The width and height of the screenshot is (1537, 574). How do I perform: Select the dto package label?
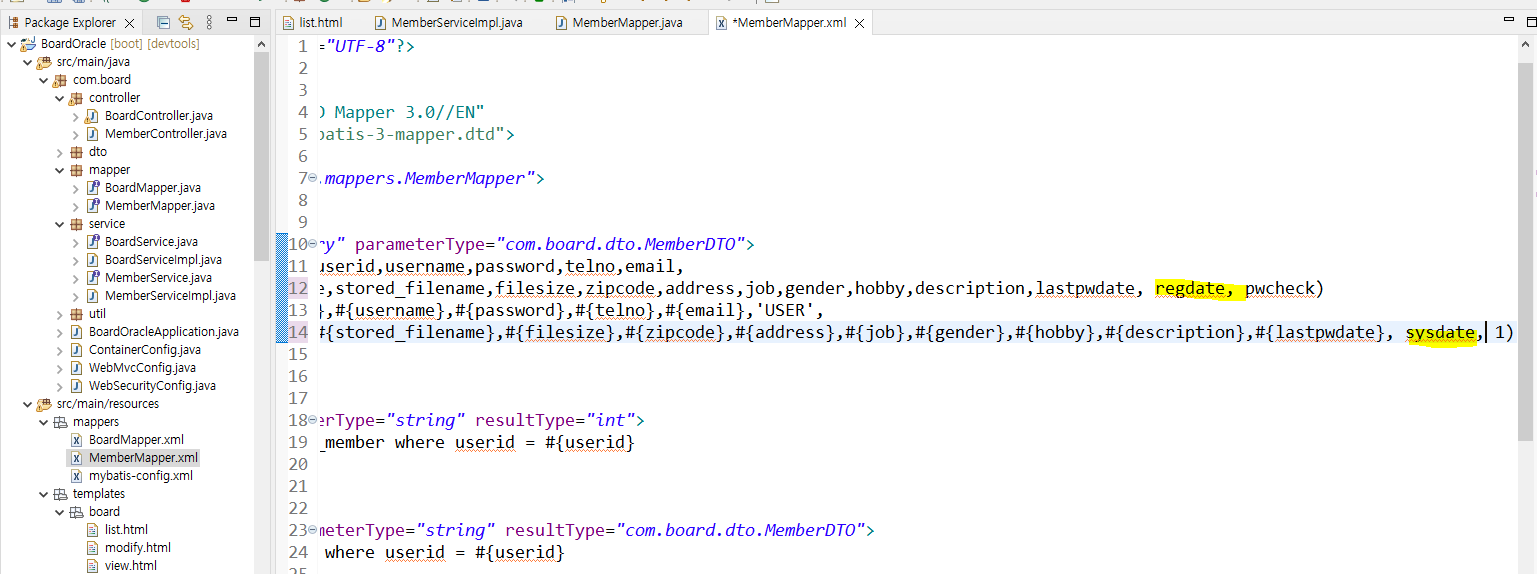tap(98, 152)
